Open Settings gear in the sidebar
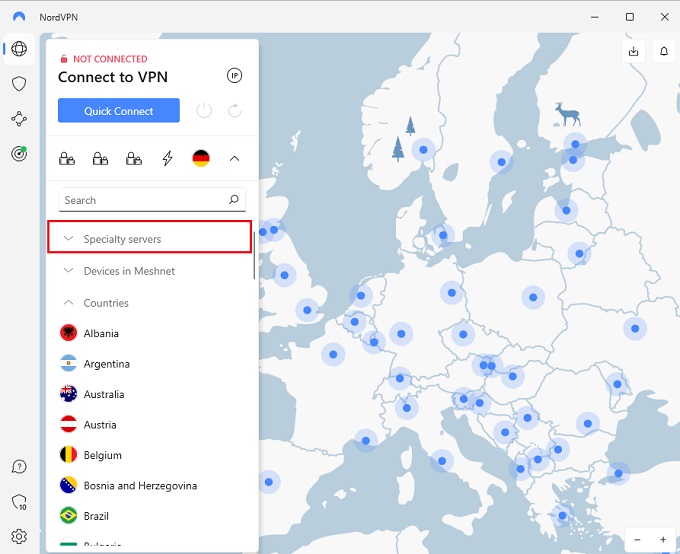The image size is (680, 554). (19, 537)
